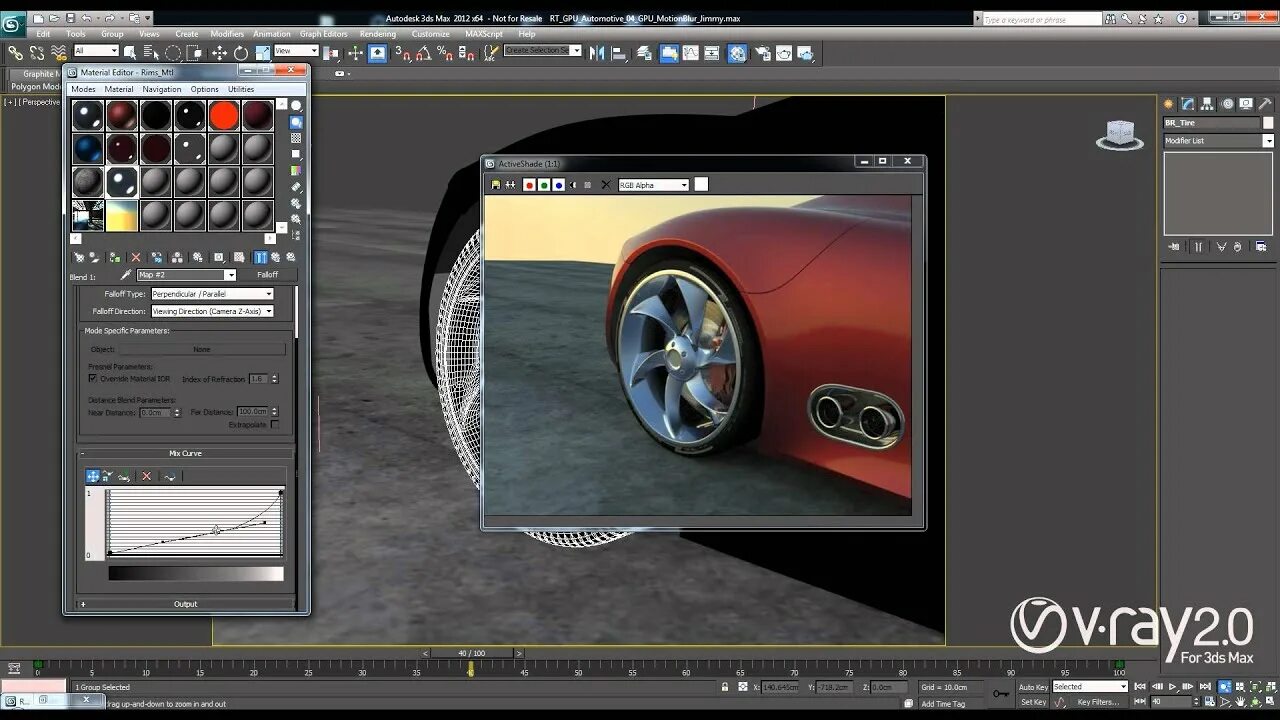Select the Move tool in main toolbar
The image size is (1280, 720).
pos(219,53)
